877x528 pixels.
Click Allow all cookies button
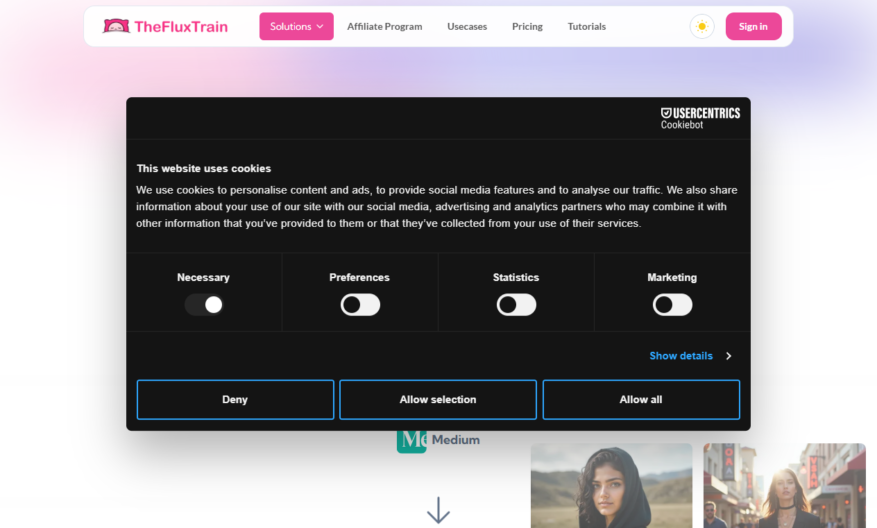[641, 399]
